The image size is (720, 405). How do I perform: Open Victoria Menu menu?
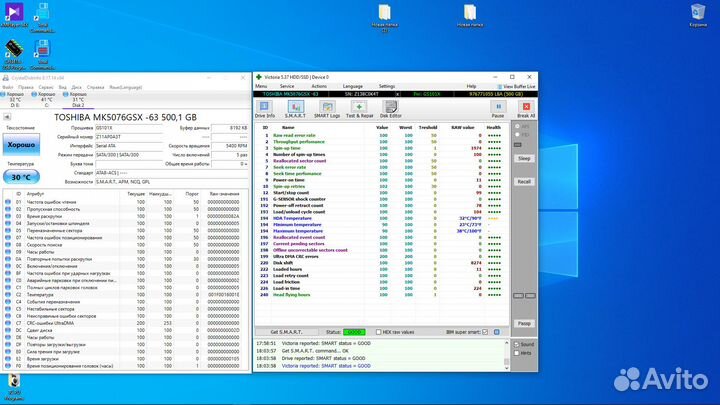click(261, 86)
